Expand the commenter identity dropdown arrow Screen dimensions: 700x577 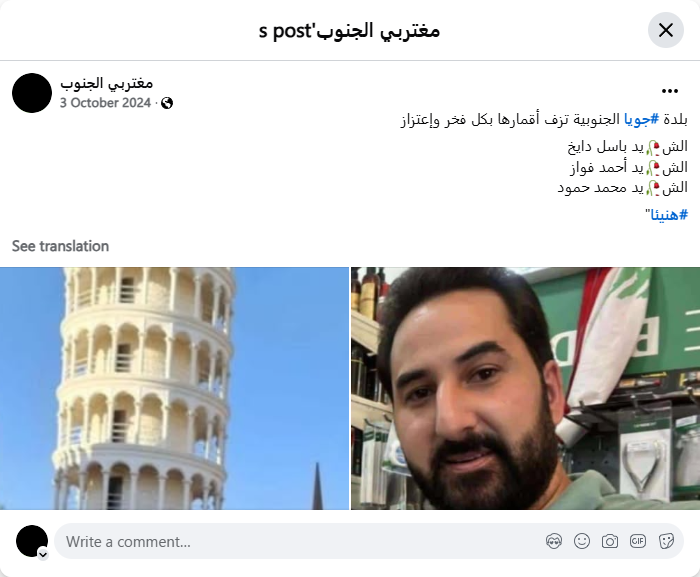click(x=43, y=554)
